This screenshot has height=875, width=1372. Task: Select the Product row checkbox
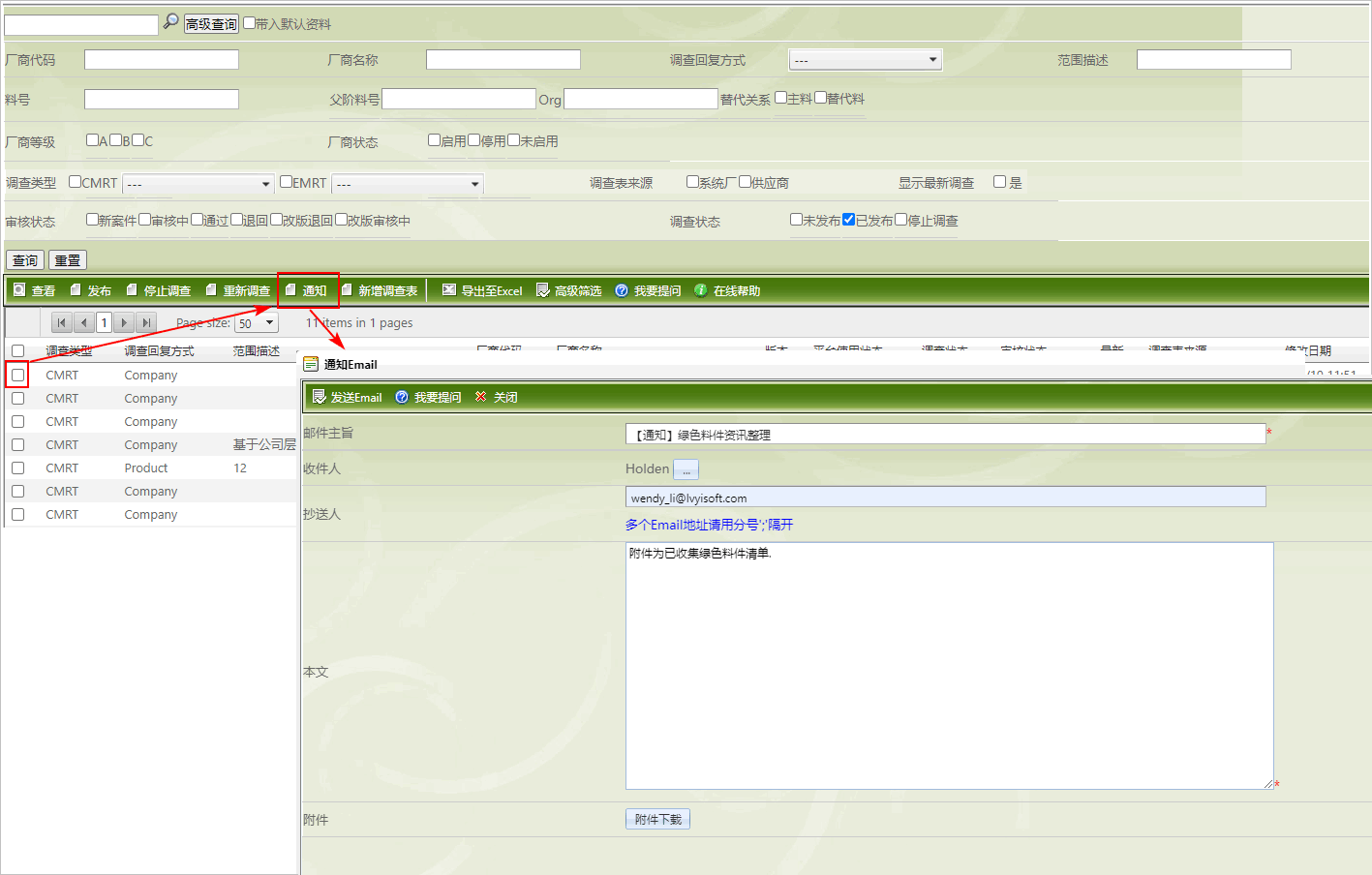click(x=17, y=468)
